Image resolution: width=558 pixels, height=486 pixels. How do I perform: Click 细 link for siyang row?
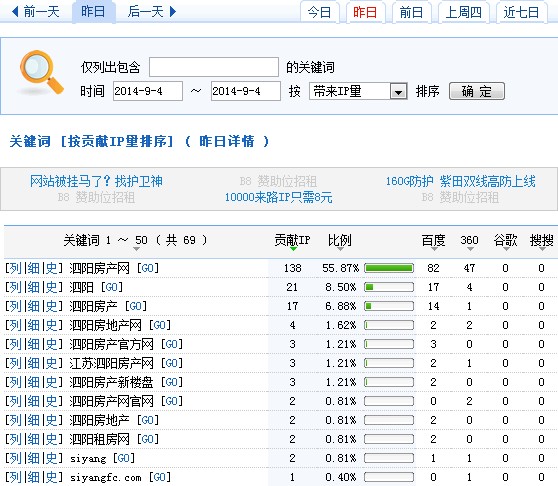33,458
